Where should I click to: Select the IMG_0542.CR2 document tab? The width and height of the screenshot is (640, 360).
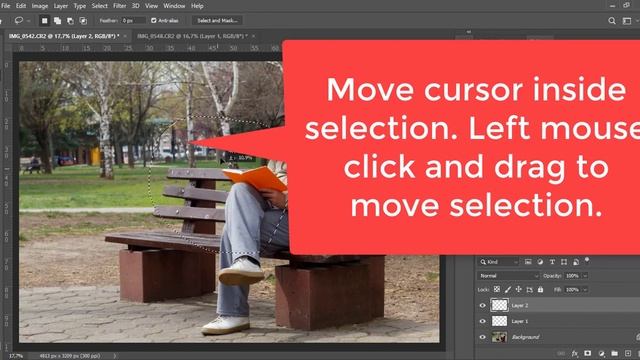pos(64,36)
